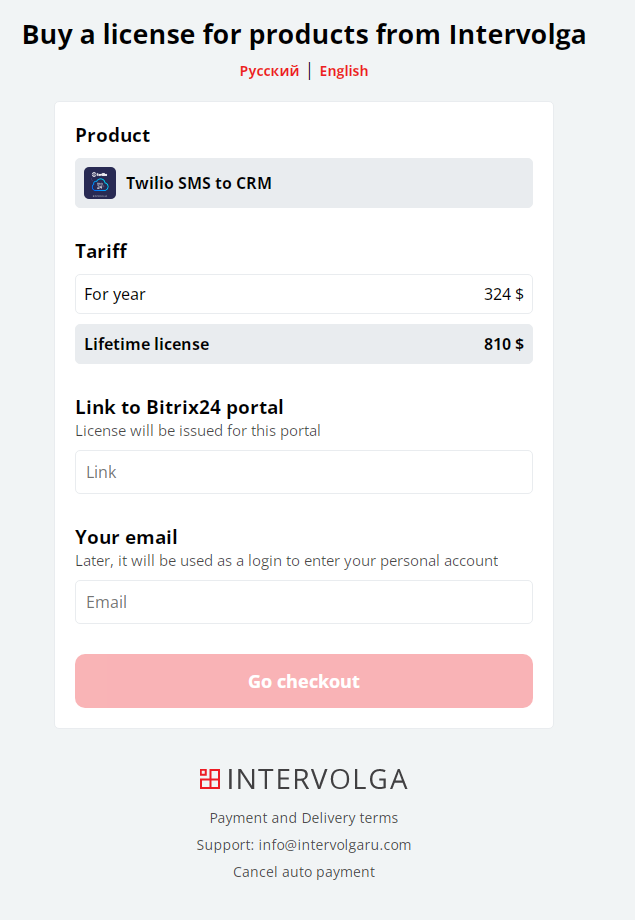Focus the Bitrix24 portal Link field

tap(304, 472)
